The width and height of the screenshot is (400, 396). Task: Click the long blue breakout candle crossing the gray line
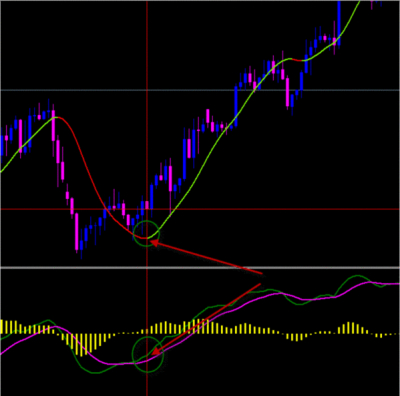[236, 106]
